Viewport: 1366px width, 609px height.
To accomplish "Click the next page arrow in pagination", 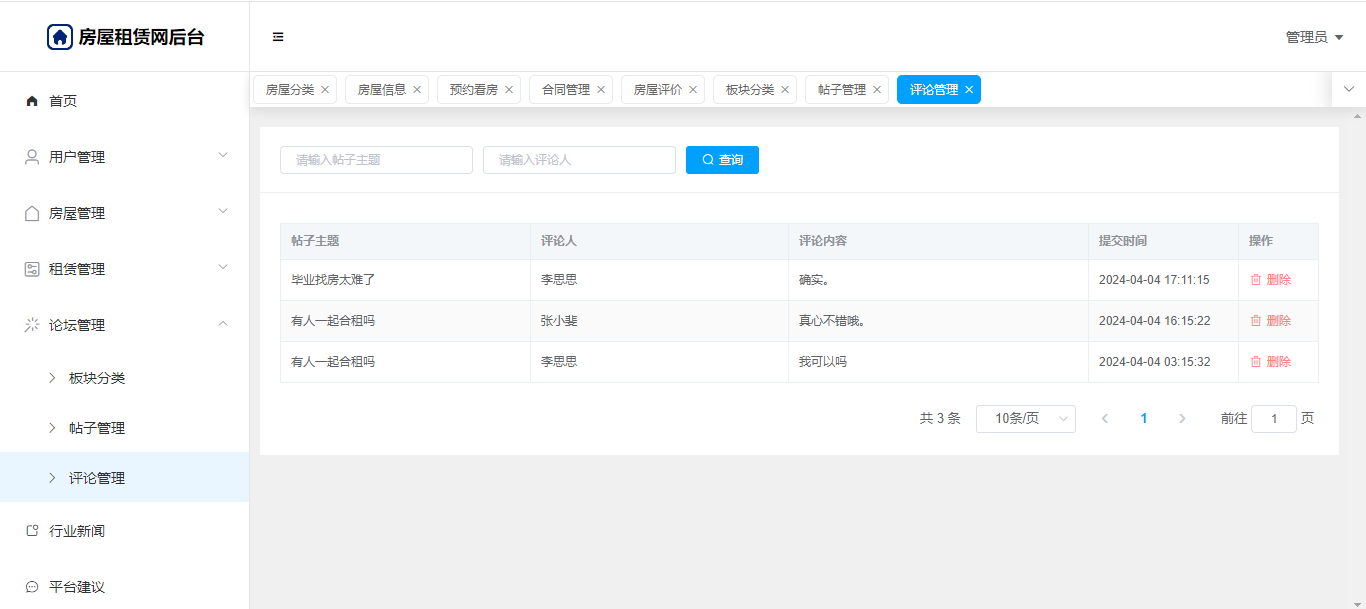I will 1182,419.
